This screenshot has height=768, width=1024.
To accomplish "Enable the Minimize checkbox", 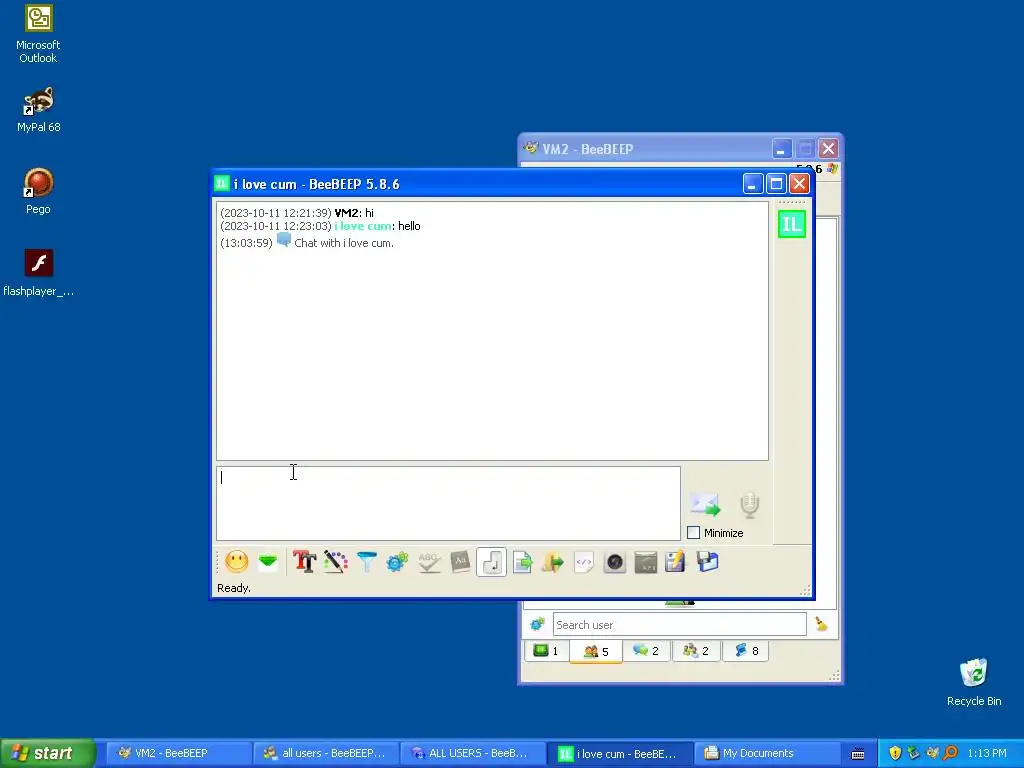I will click(x=694, y=533).
